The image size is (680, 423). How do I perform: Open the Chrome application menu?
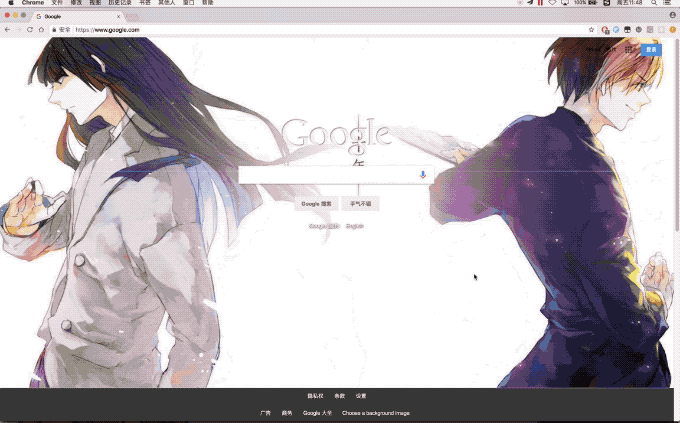[x=33, y=2]
